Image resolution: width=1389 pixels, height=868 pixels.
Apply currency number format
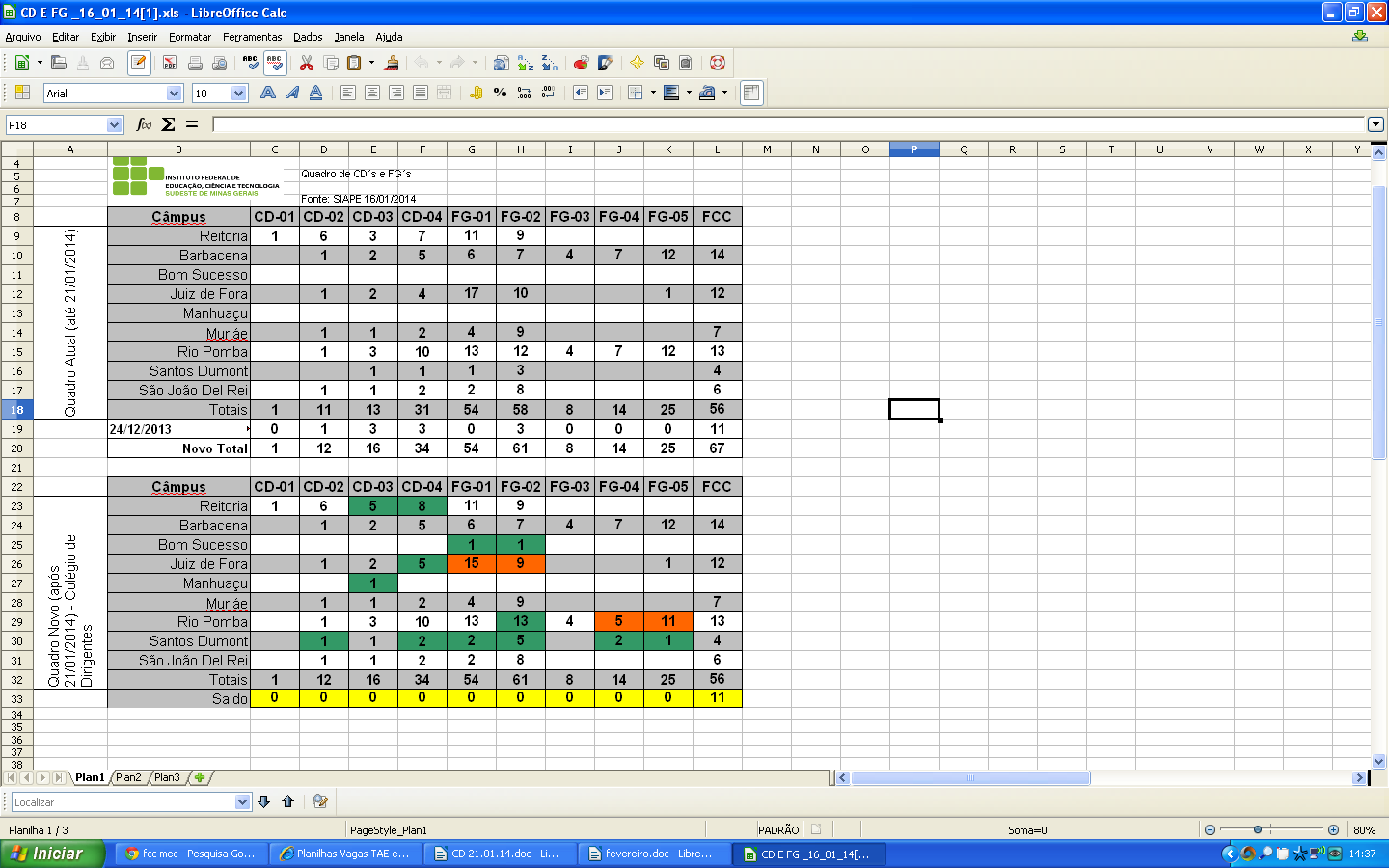point(477,93)
